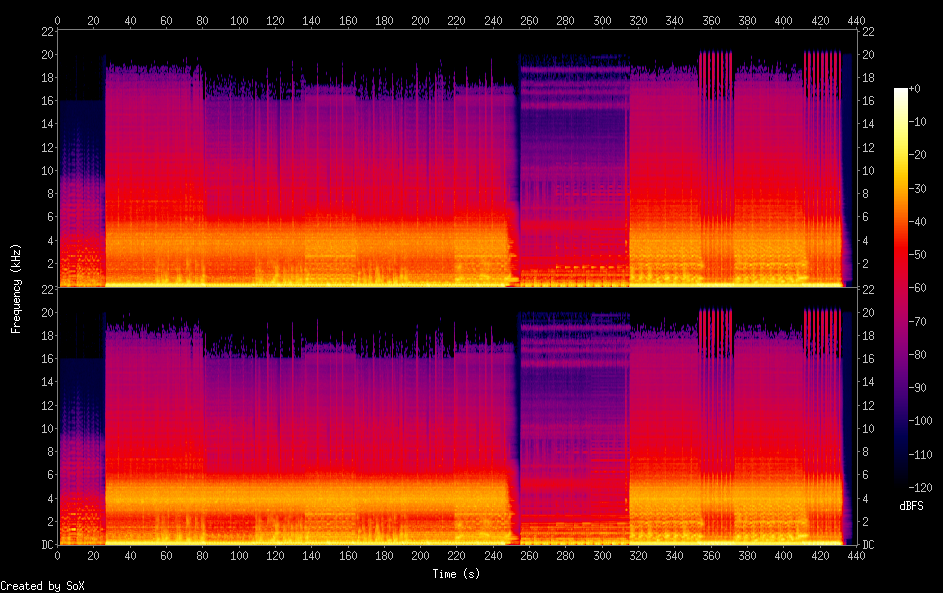Select the "-10" color scale label

[x=918, y=121]
